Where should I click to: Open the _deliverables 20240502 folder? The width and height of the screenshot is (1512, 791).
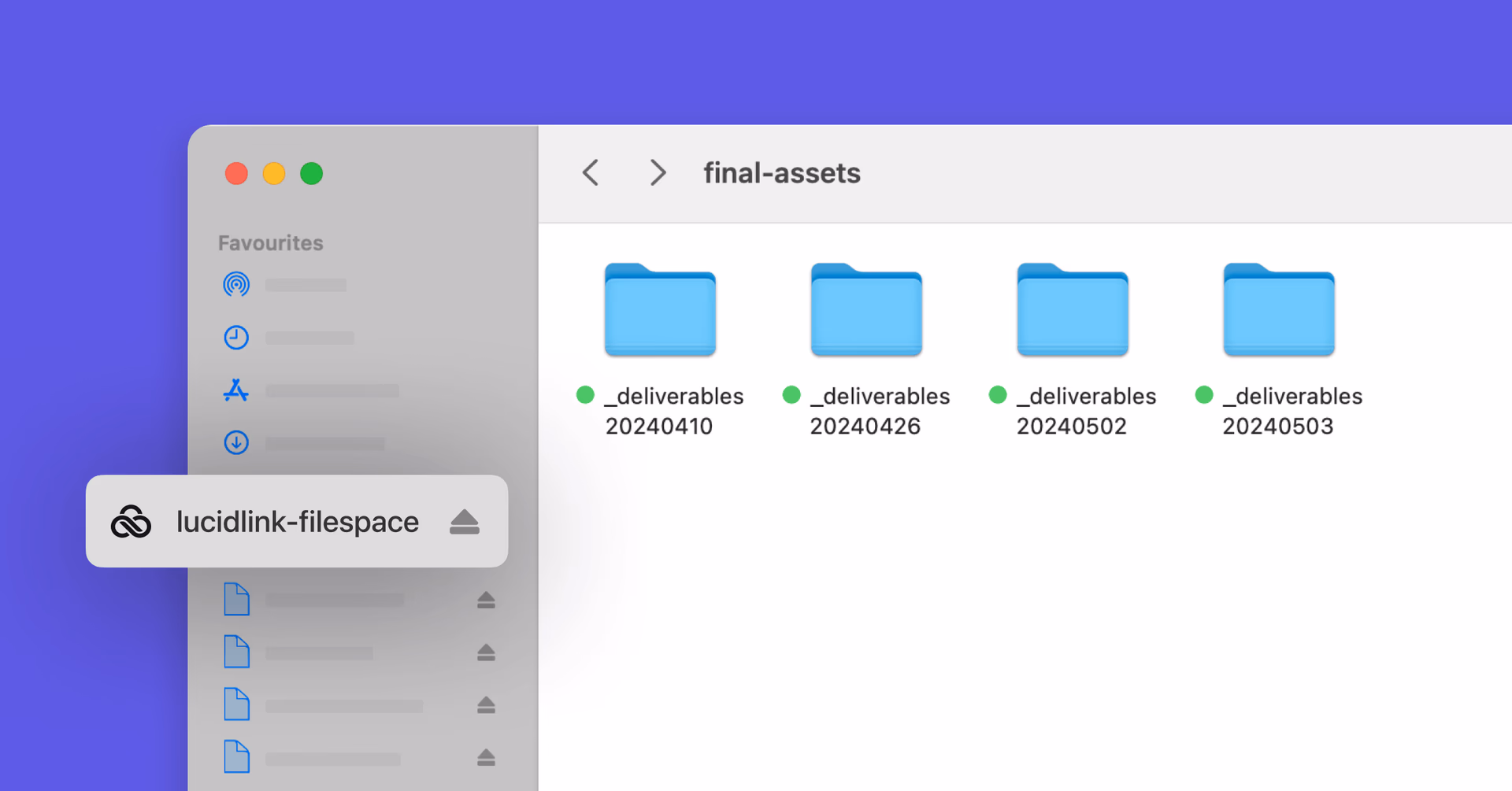(x=1073, y=309)
